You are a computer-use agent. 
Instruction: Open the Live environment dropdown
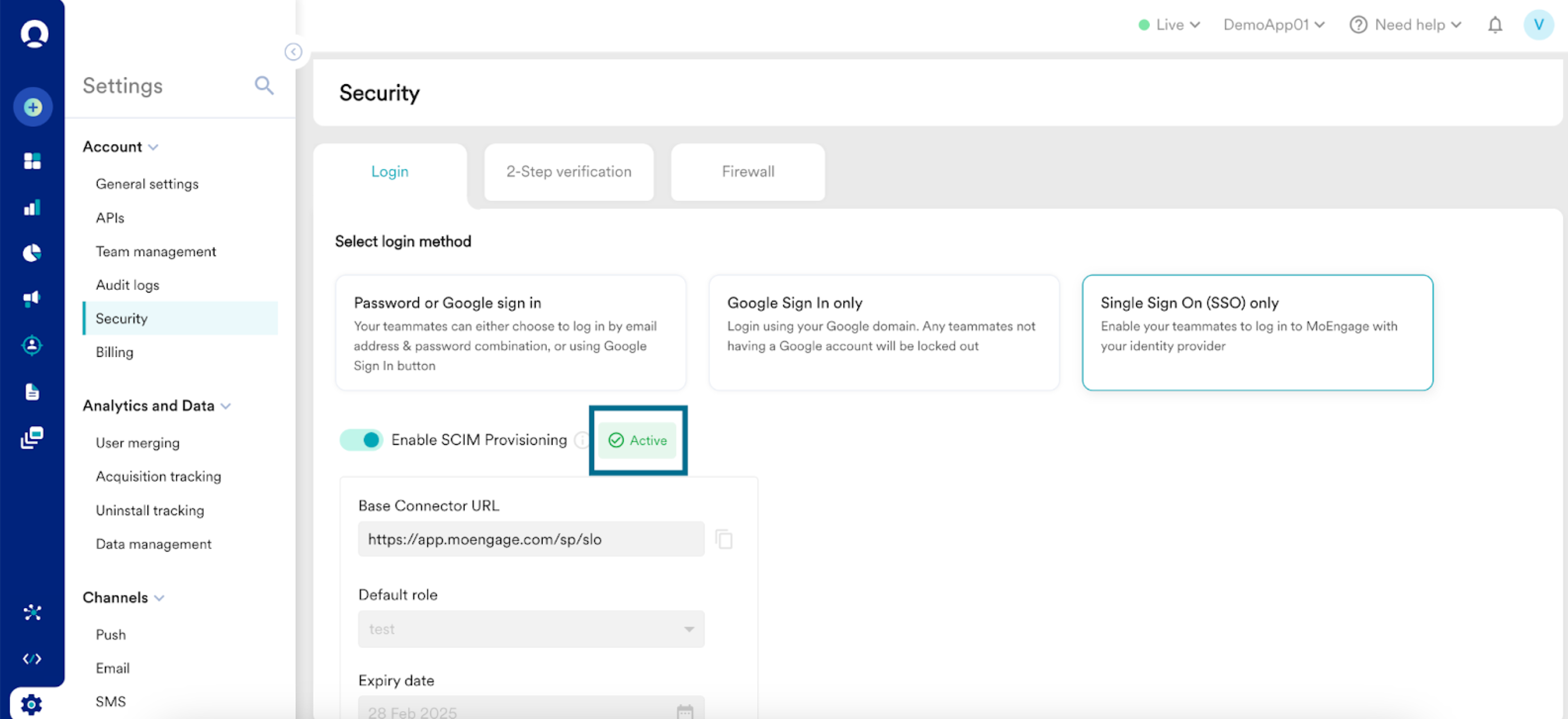(x=1169, y=25)
